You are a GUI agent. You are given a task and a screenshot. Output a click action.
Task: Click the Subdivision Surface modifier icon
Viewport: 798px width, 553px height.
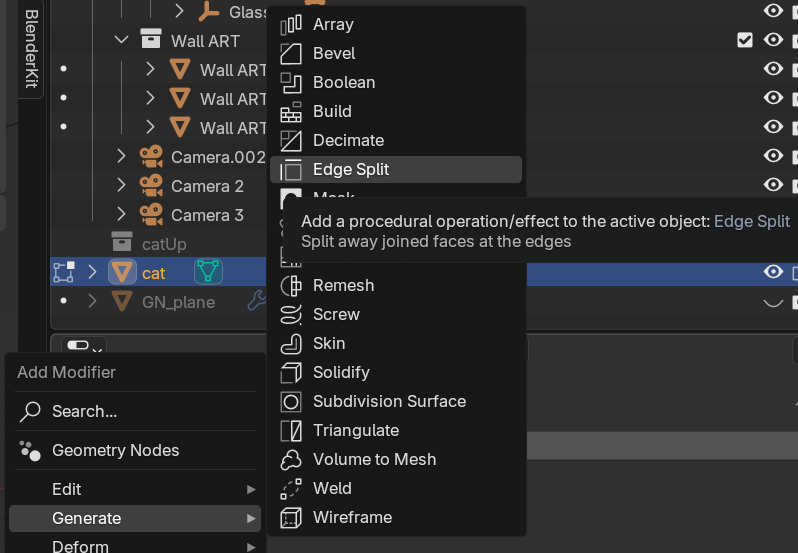tap(291, 402)
